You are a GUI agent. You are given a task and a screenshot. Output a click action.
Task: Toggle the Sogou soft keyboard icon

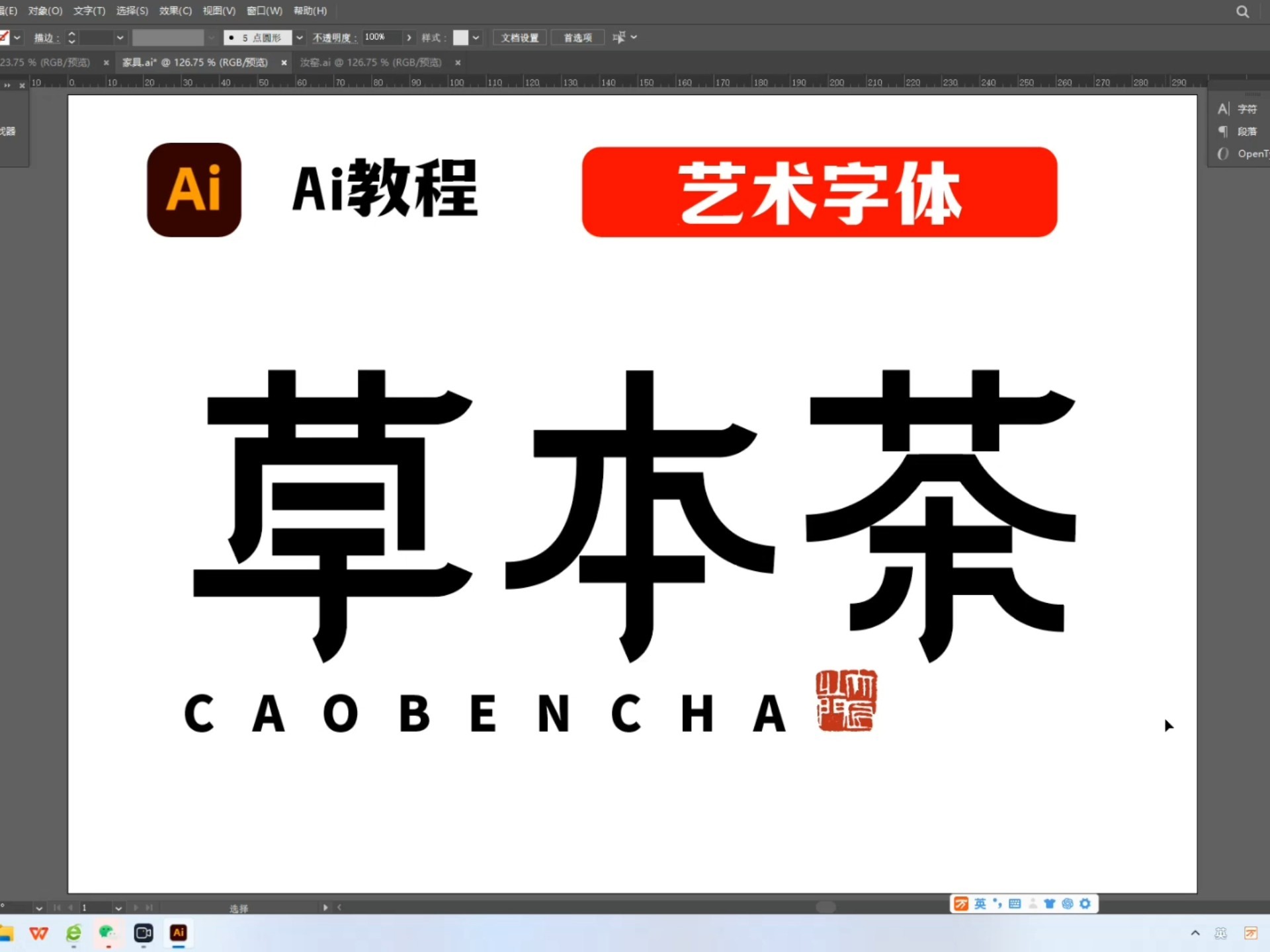[x=1015, y=904]
